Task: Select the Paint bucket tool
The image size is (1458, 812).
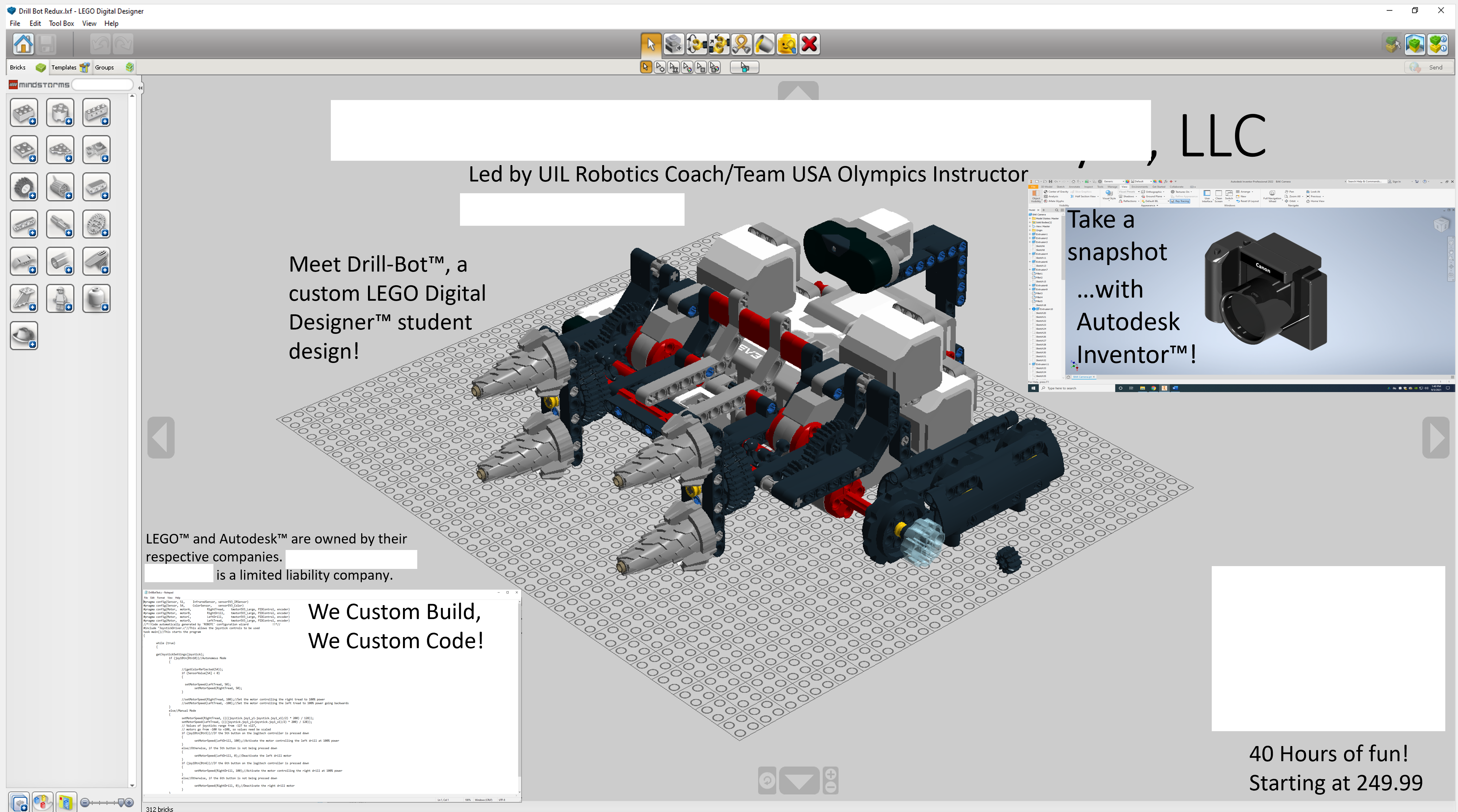Action: [x=764, y=44]
